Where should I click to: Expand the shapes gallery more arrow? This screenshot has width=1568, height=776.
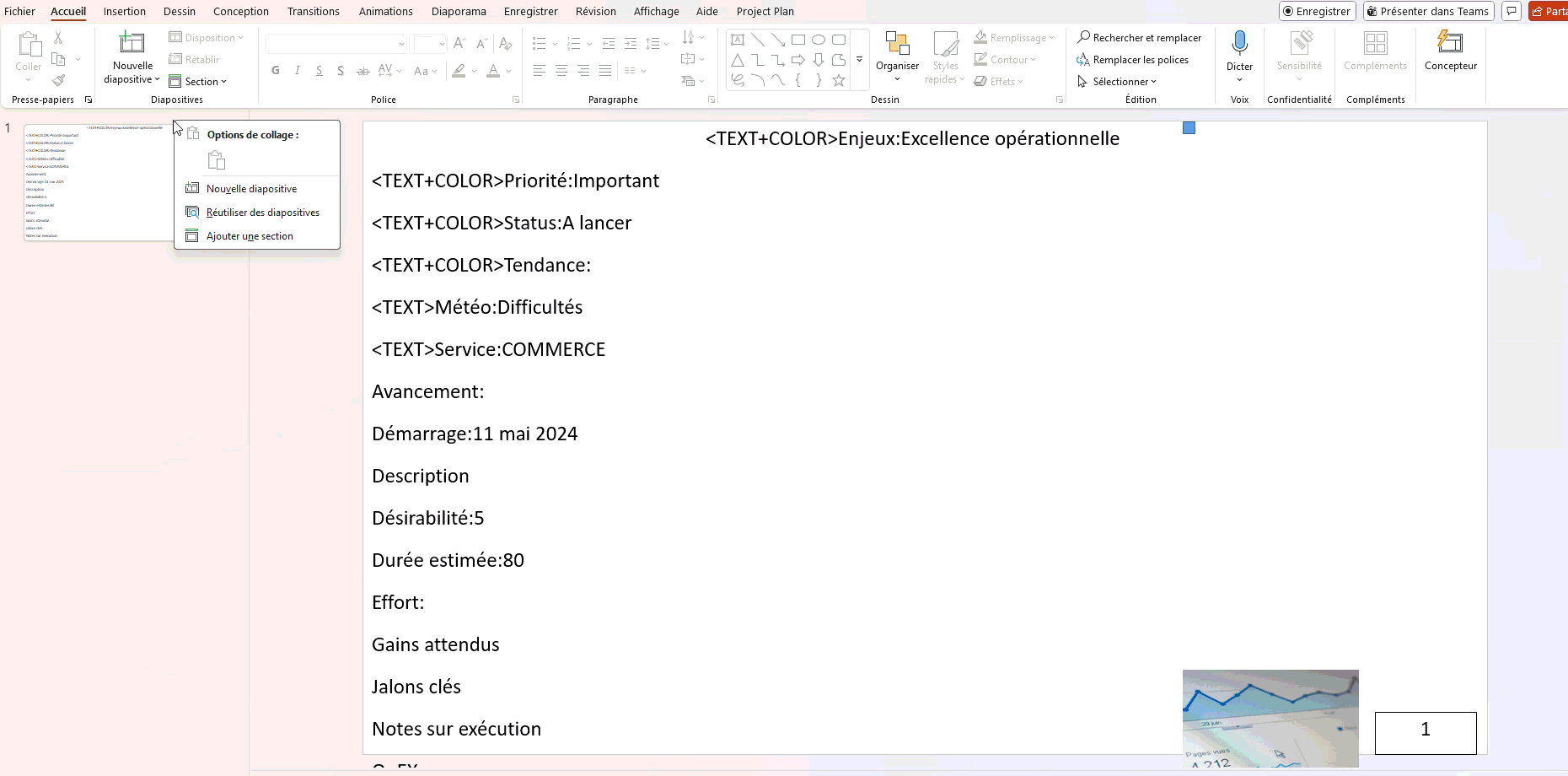pos(859,60)
